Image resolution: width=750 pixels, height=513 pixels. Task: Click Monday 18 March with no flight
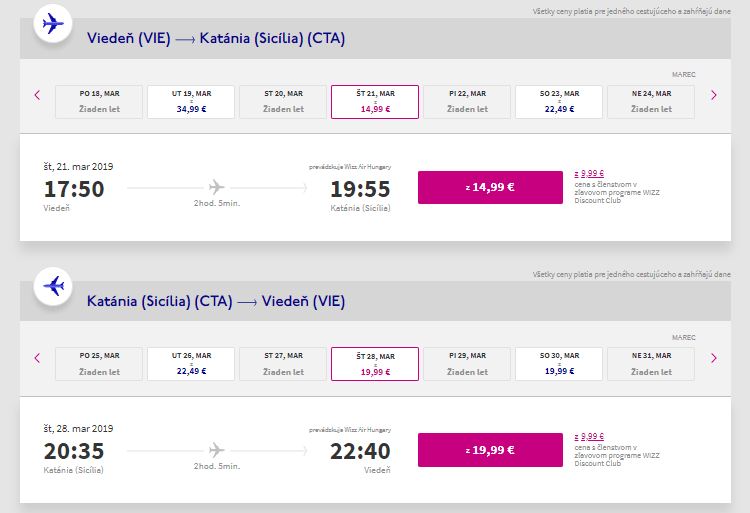coord(100,101)
